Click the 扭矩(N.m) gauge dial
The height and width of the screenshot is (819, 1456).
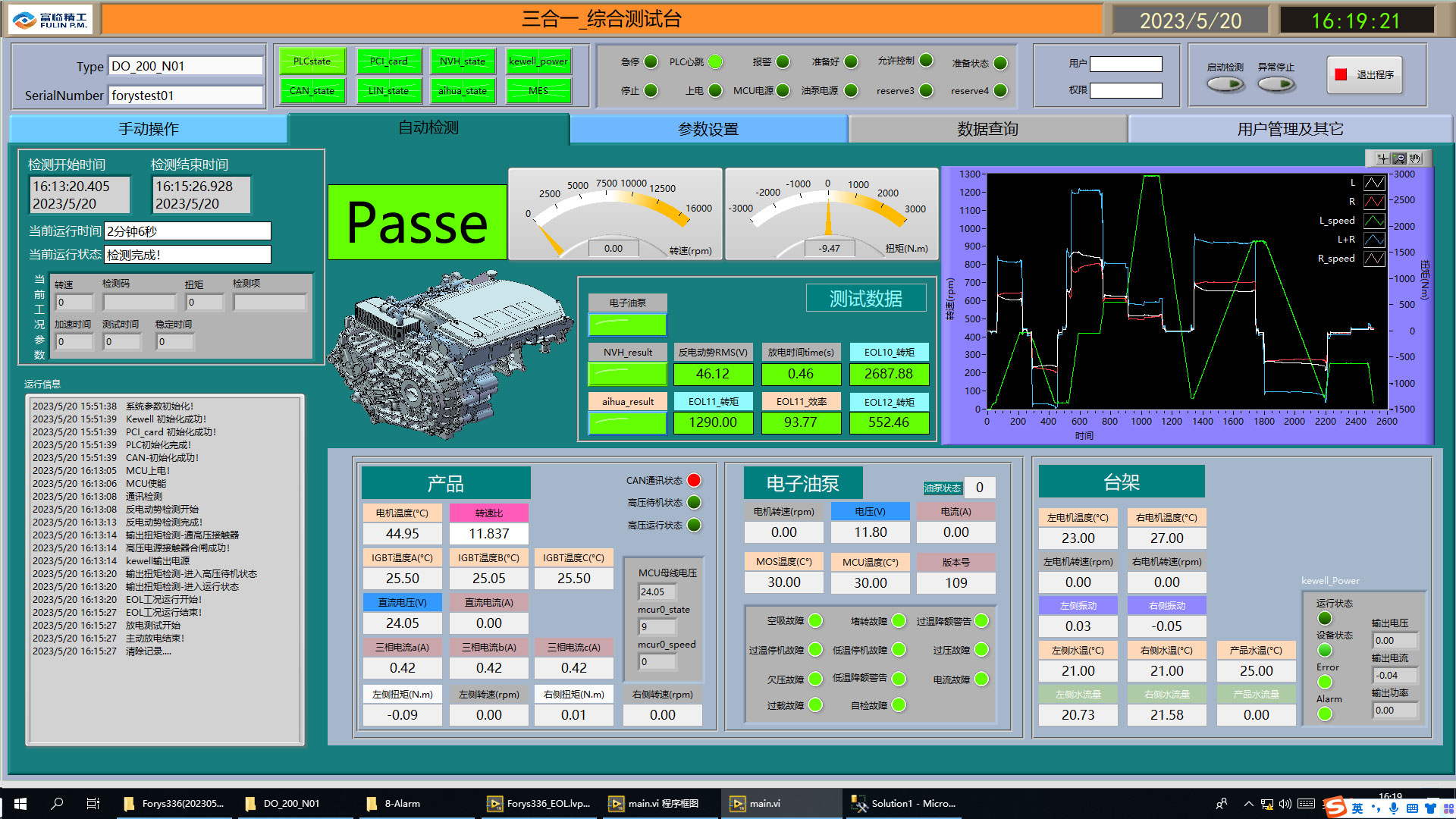(x=831, y=215)
